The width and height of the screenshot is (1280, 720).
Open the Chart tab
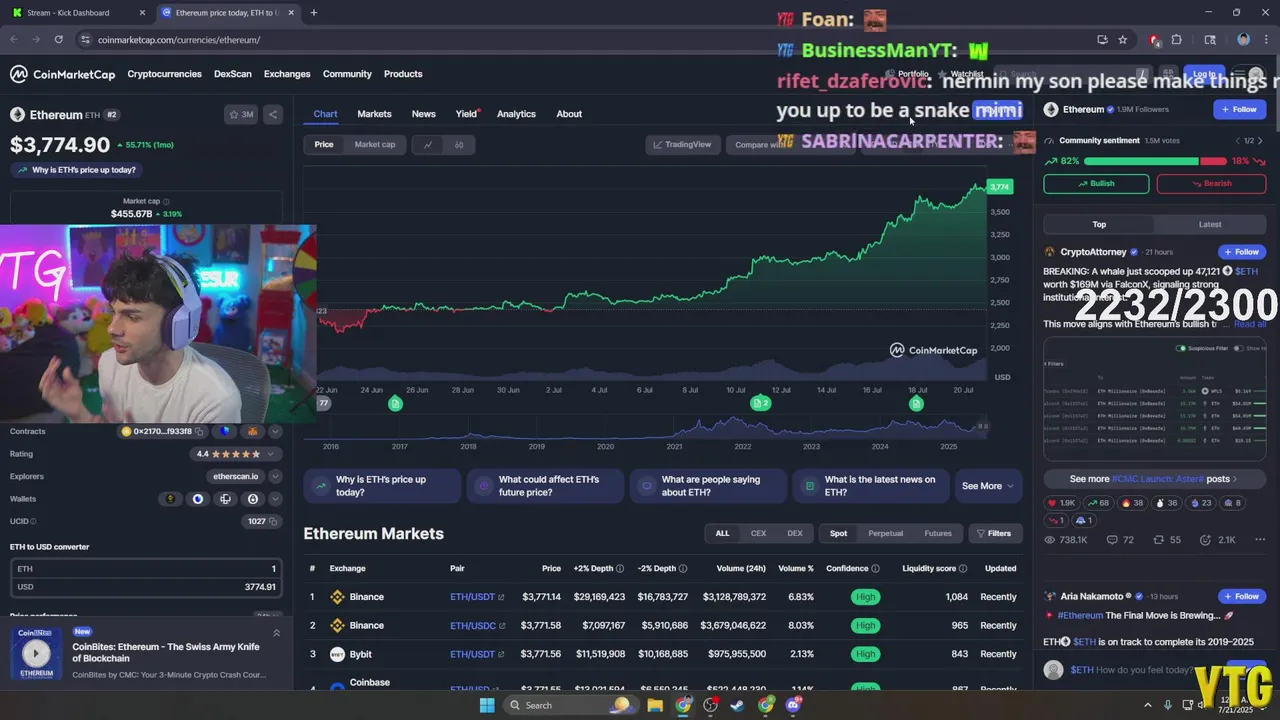(325, 114)
